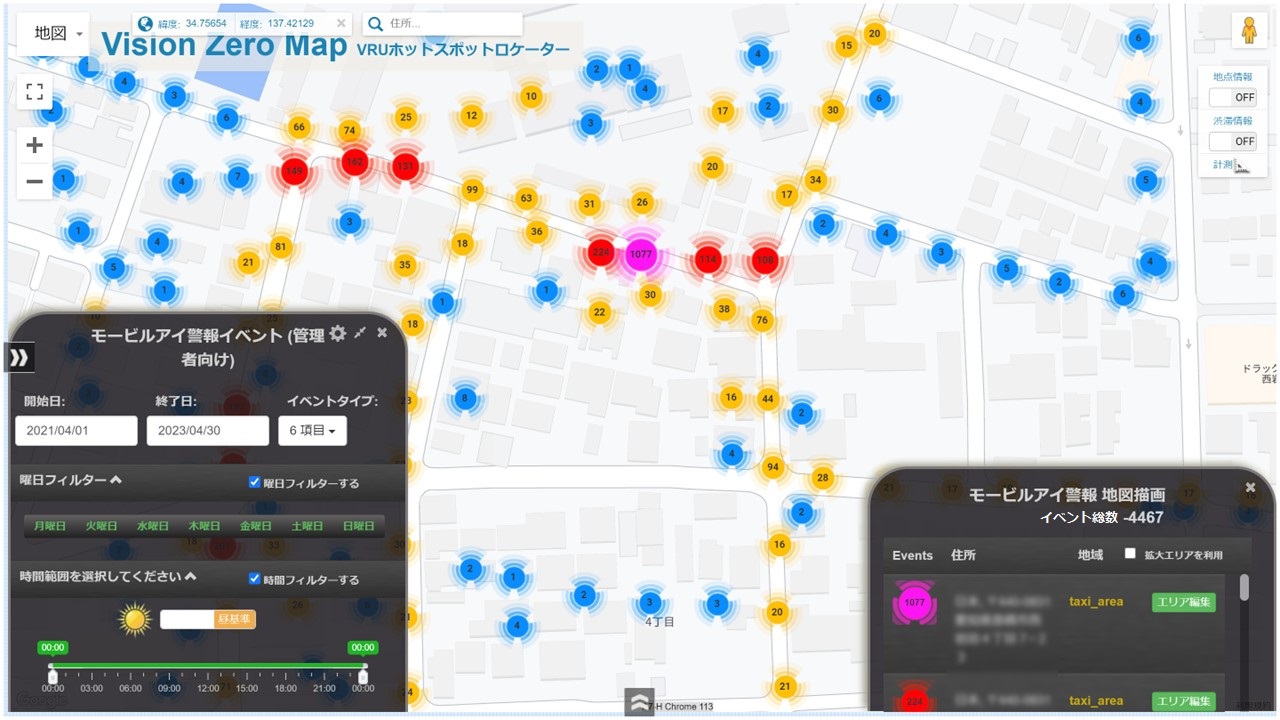Select 火曜日 in weekday filter

tap(101, 526)
